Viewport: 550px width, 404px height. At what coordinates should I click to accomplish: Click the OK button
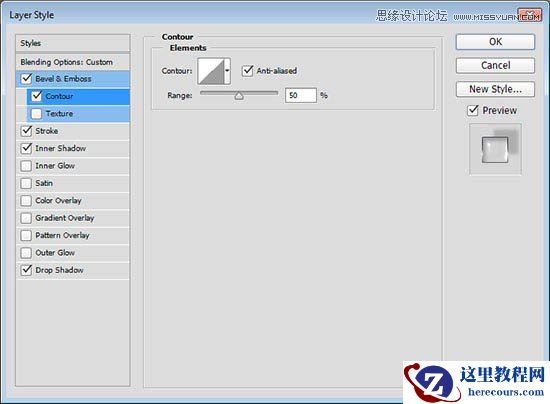pyautogui.click(x=495, y=42)
